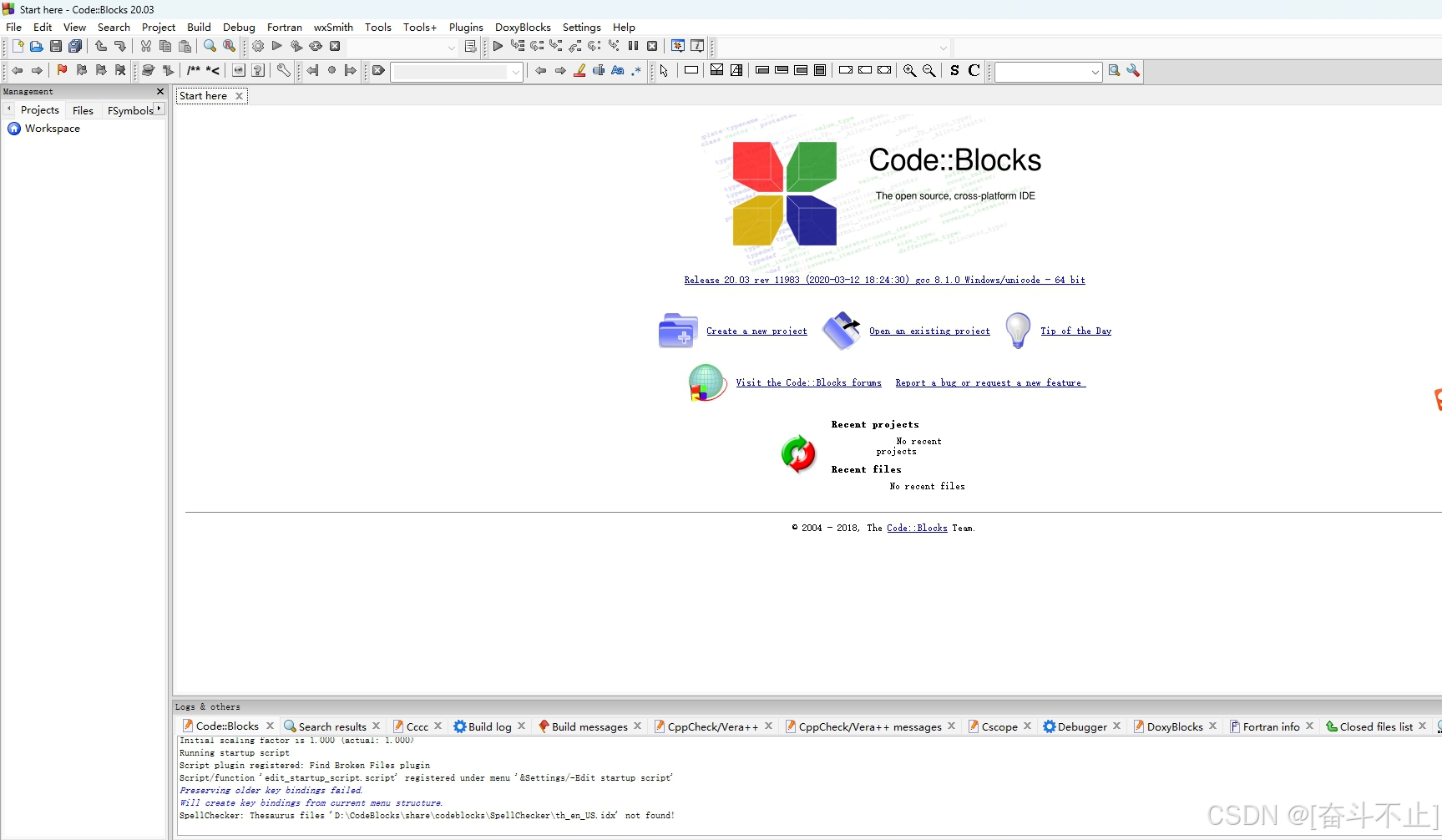Toggle Selected text search option
1442x840 pixels.
(599, 71)
